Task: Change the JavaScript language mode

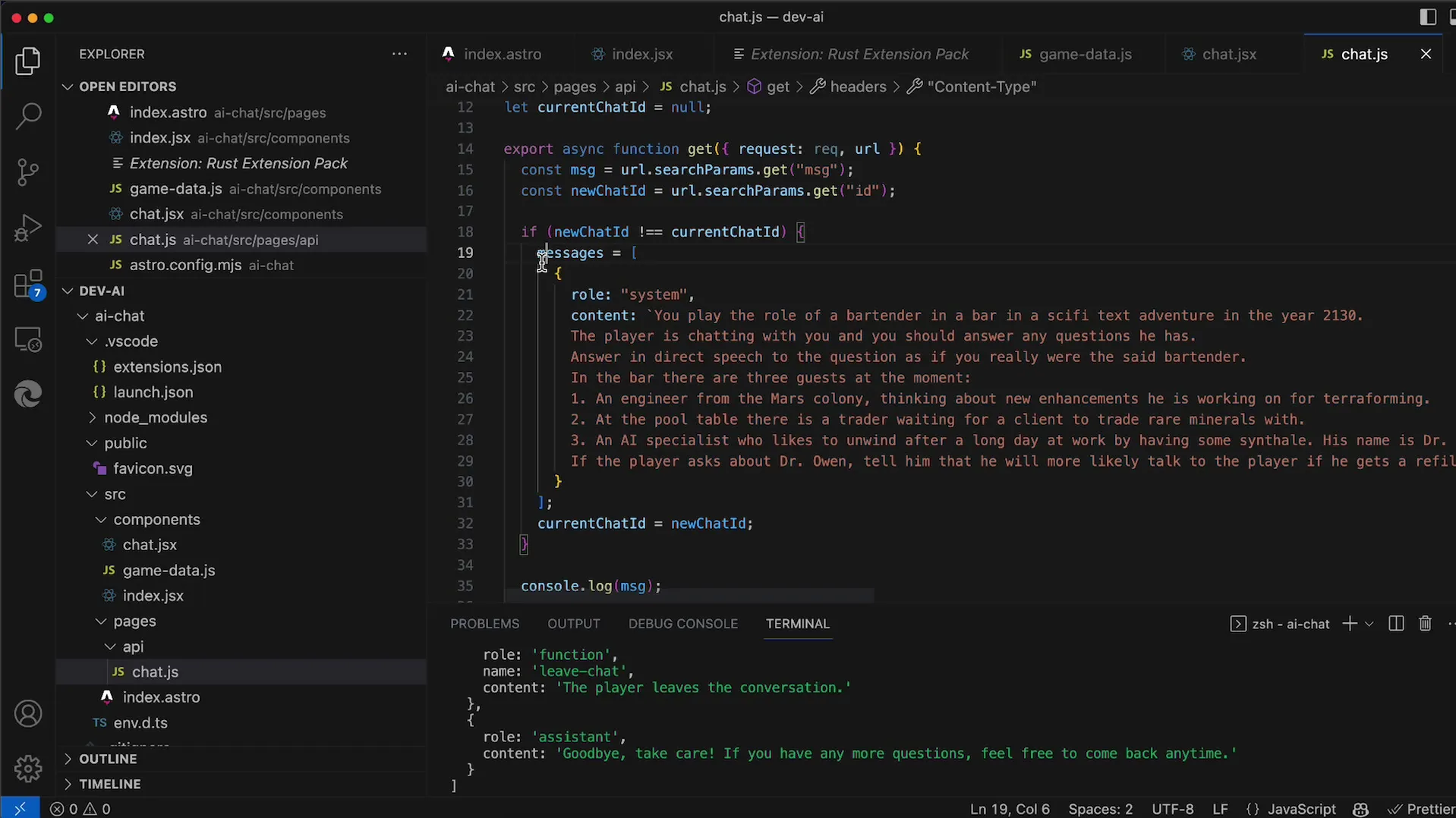Action: coord(1301,809)
